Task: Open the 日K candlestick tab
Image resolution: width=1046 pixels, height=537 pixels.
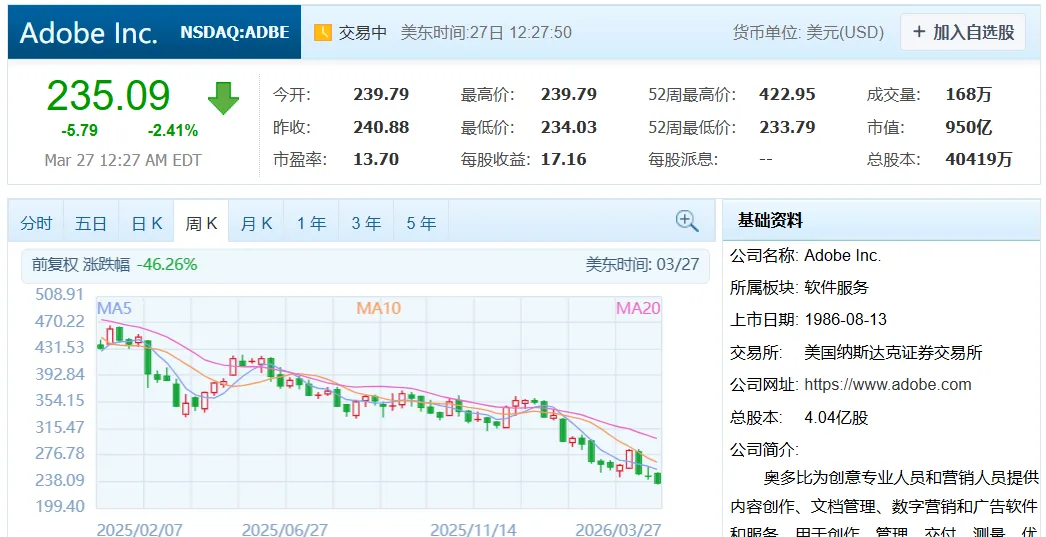Action: [146, 223]
